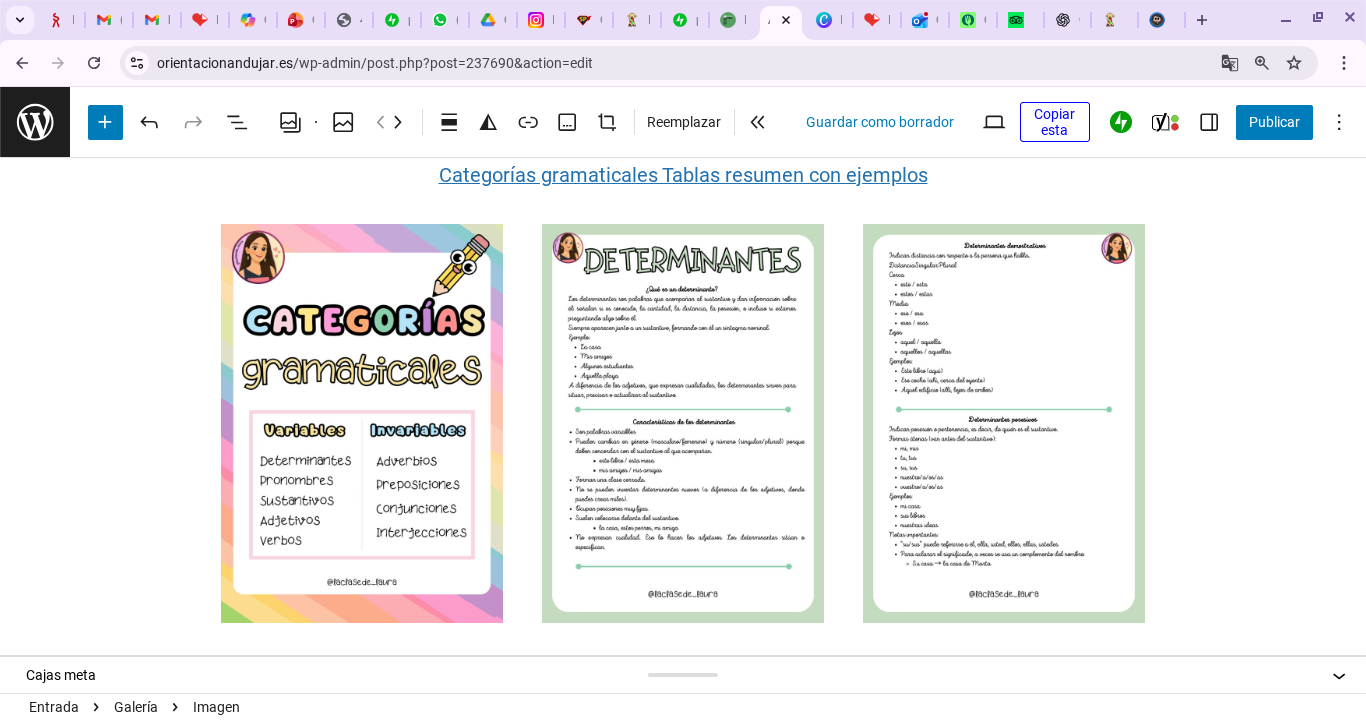Image resolution: width=1366 pixels, height=720 pixels.
Task: Select the parent Gallery block icon
Action: [x=290, y=122]
